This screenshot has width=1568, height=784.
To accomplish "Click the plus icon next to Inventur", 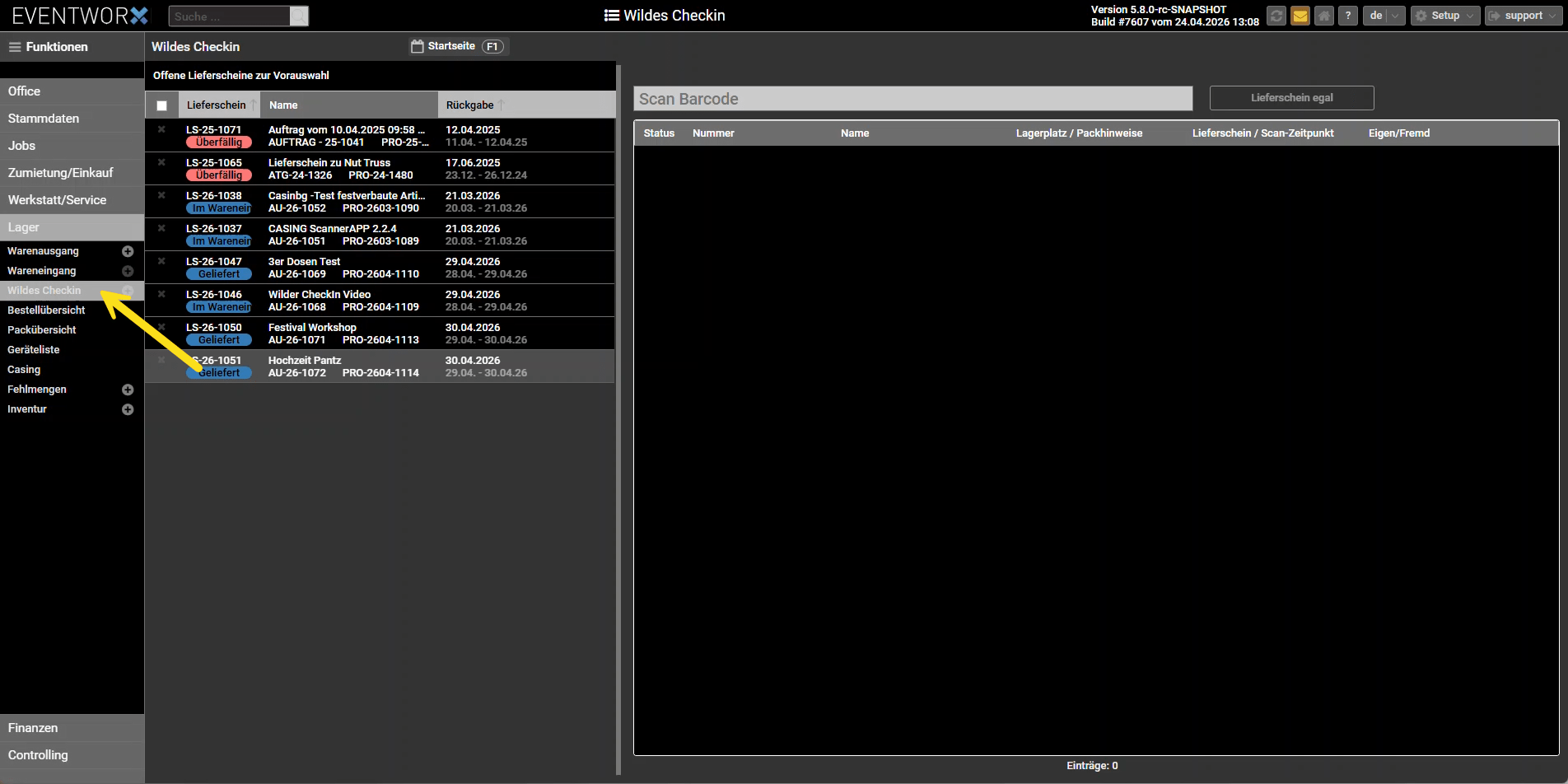I will (x=128, y=409).
